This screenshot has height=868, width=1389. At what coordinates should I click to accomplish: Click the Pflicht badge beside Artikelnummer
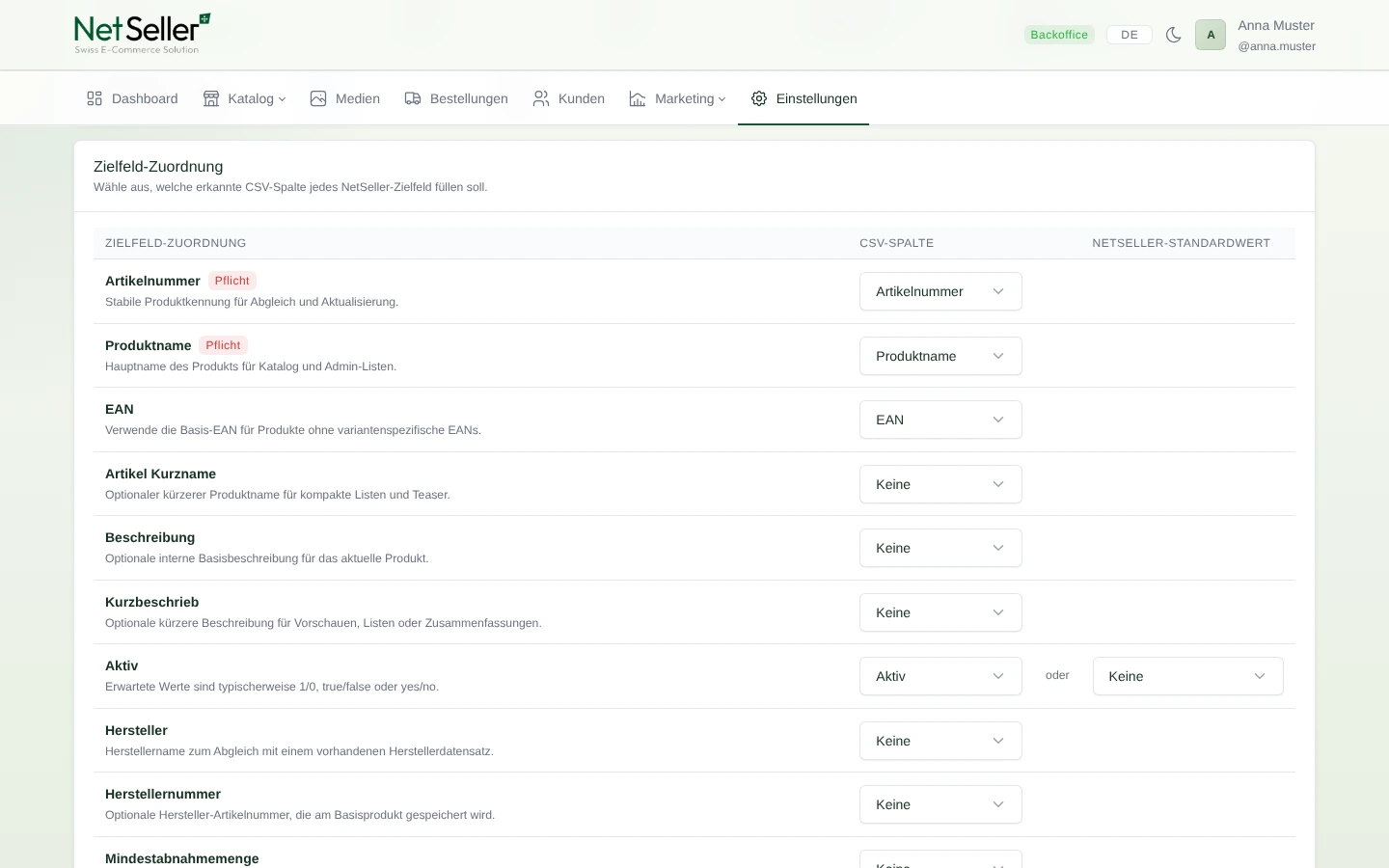coord(232,281)
